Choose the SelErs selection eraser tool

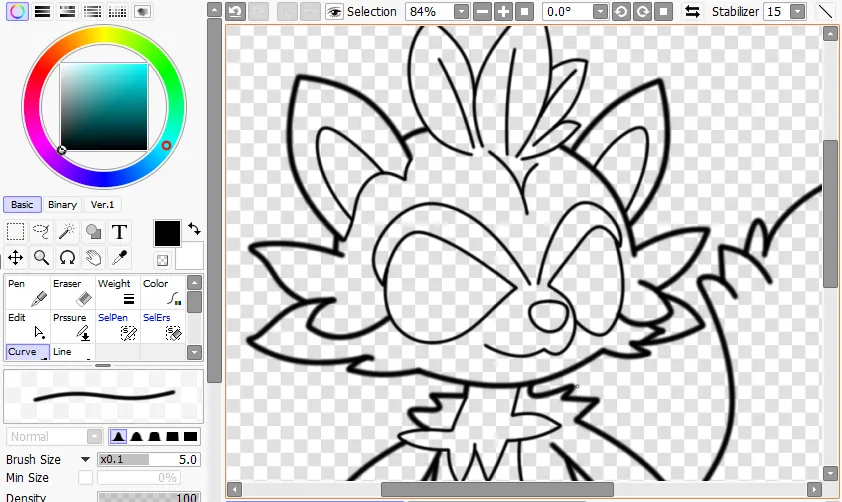click(163, 326)
